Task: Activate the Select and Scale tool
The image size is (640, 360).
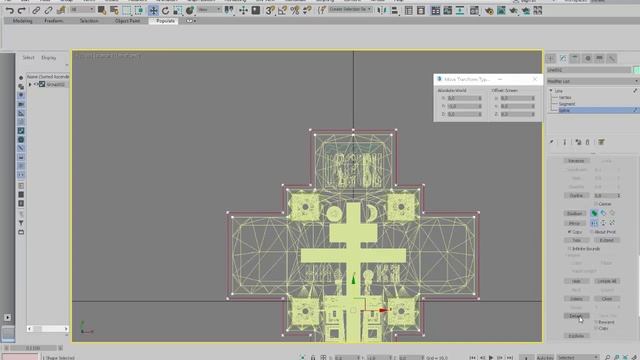Action: (x=178, y=10)
